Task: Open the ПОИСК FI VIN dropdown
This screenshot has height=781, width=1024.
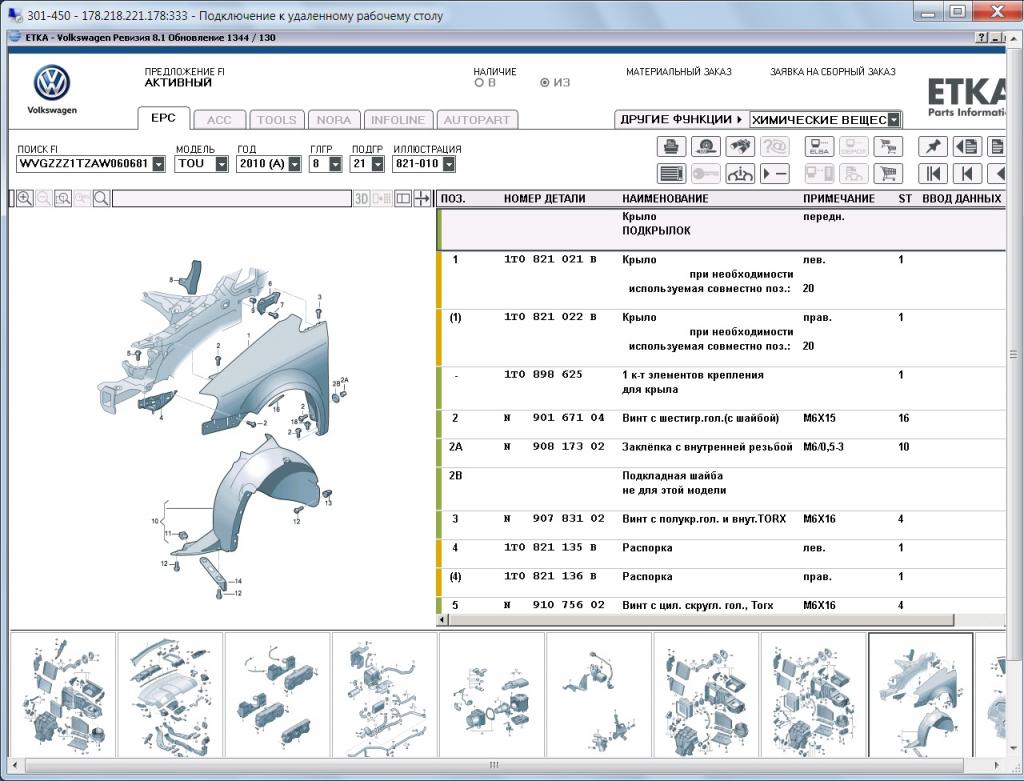Action: 159,164
